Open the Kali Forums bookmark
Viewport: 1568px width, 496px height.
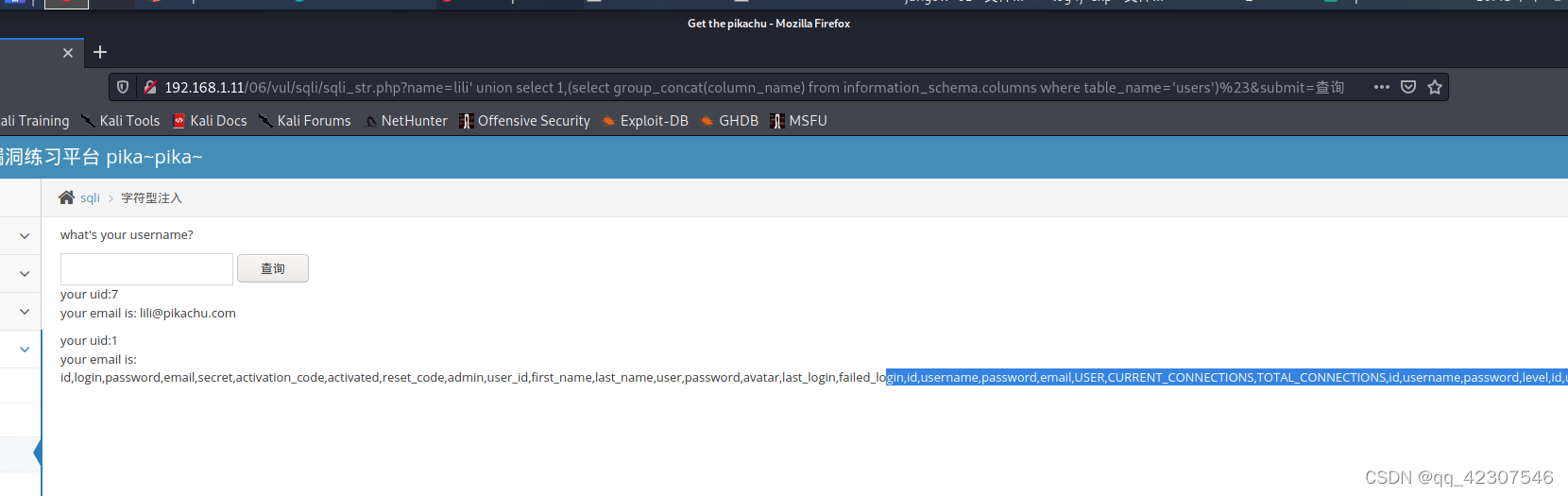(305, 121)
